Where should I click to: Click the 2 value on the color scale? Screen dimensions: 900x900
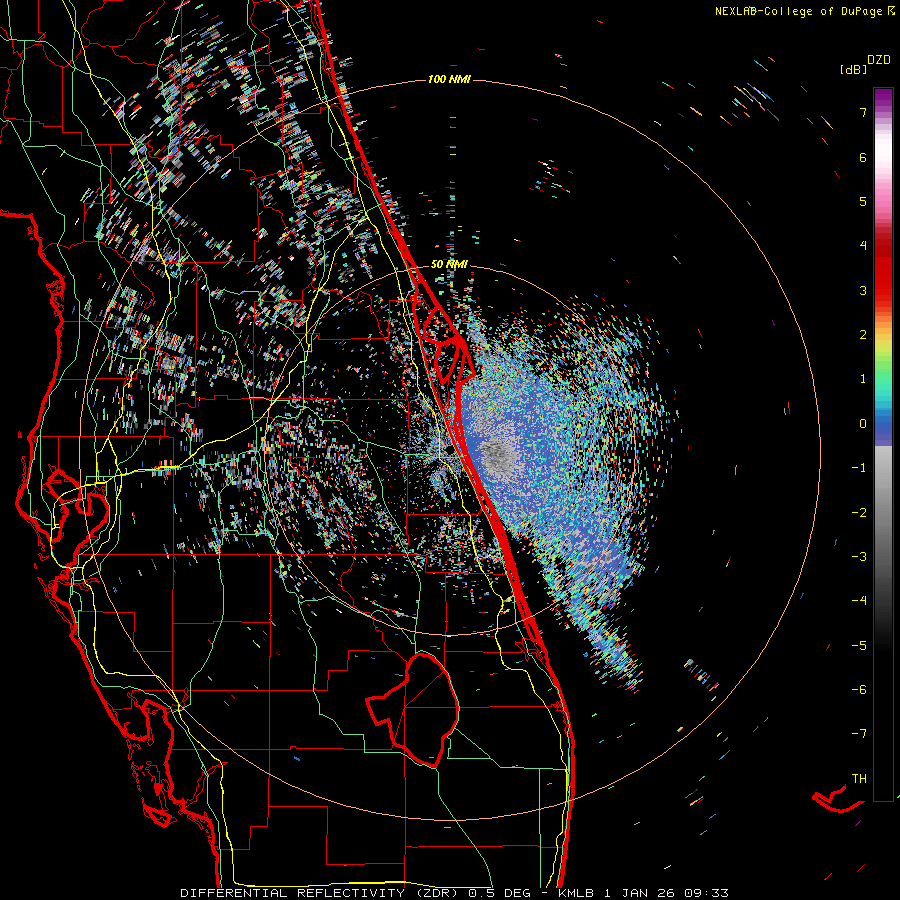point(863,335)
